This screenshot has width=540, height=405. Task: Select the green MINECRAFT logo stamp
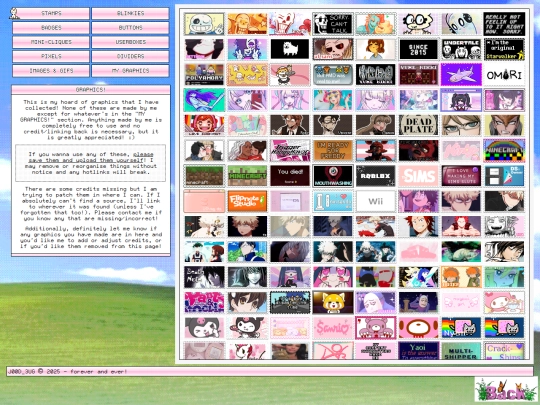247,176
